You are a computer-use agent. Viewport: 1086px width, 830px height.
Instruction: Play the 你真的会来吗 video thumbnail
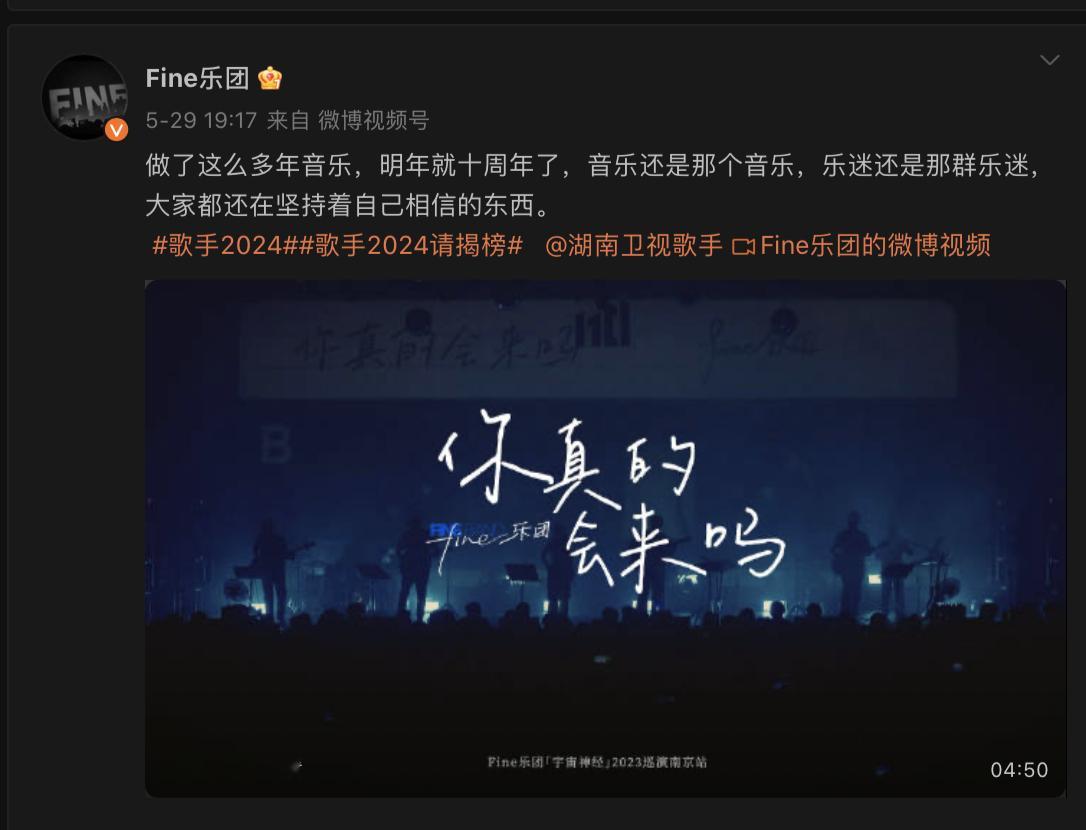tap(605, 538)
